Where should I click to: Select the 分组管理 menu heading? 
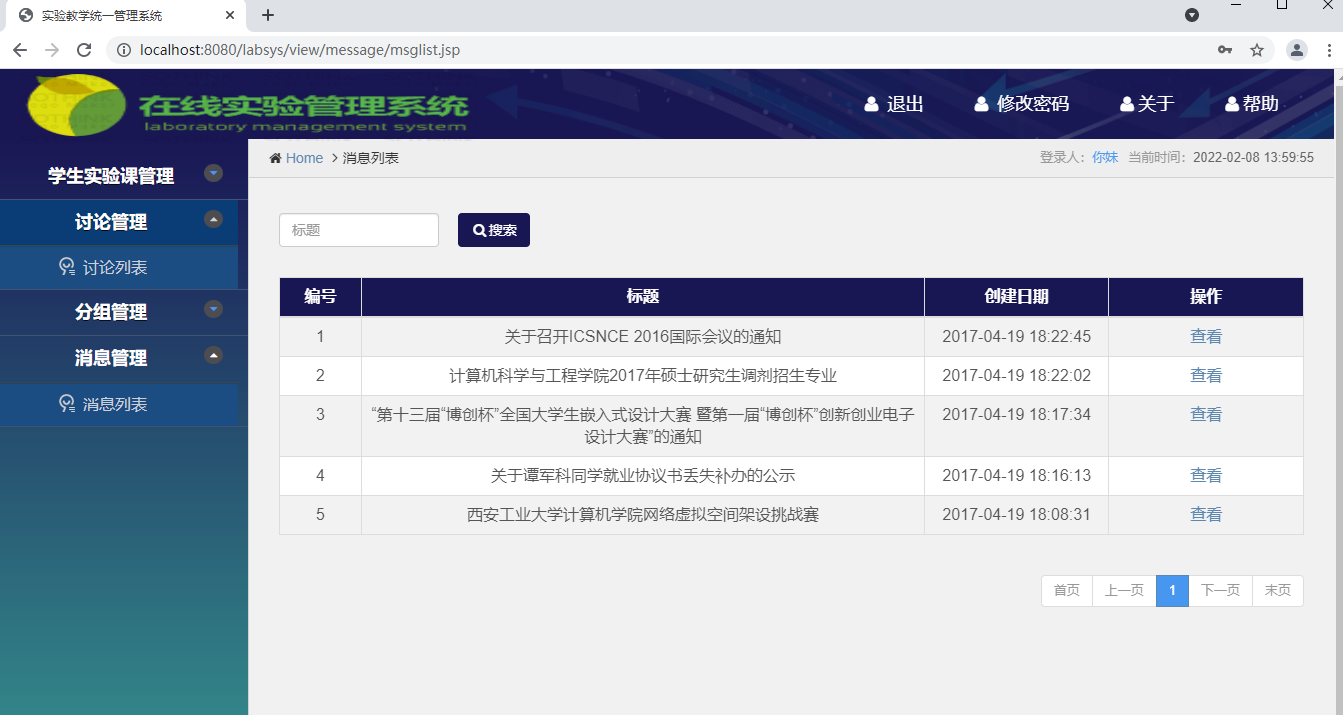click(x=111, y=312)
